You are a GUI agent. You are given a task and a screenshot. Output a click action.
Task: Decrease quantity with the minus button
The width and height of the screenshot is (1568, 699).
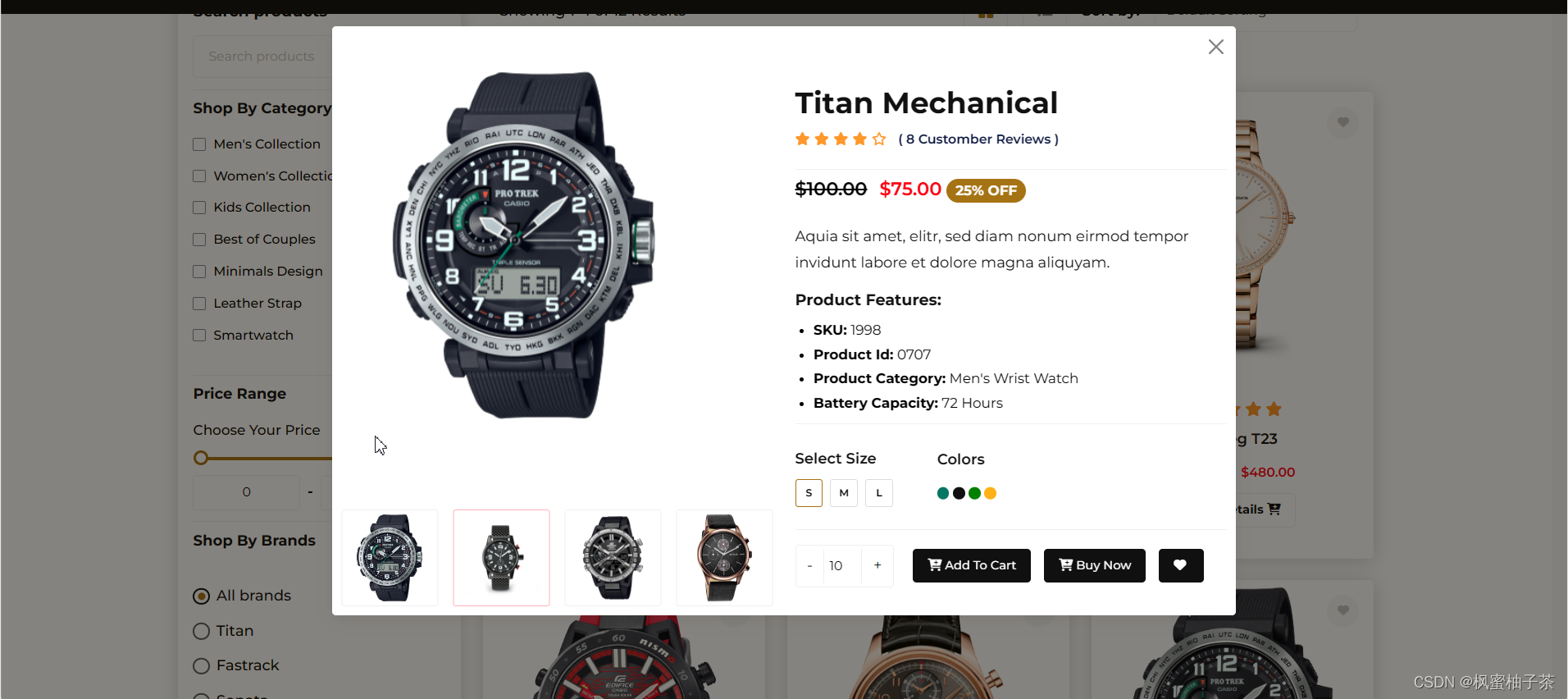(x=809, y=565)
